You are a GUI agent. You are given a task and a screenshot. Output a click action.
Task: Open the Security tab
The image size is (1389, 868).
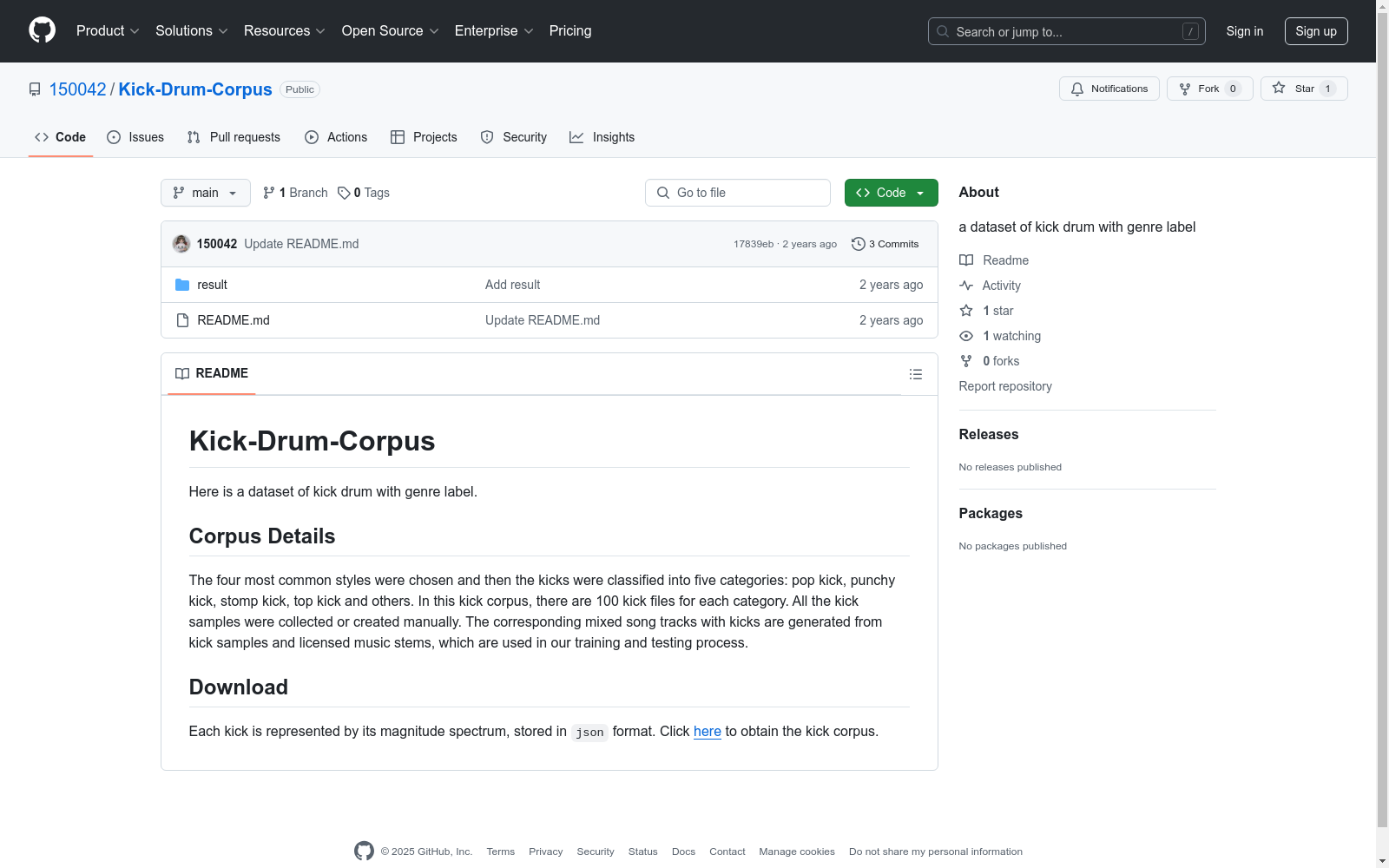pyautogui.click(x=514, y=137)
